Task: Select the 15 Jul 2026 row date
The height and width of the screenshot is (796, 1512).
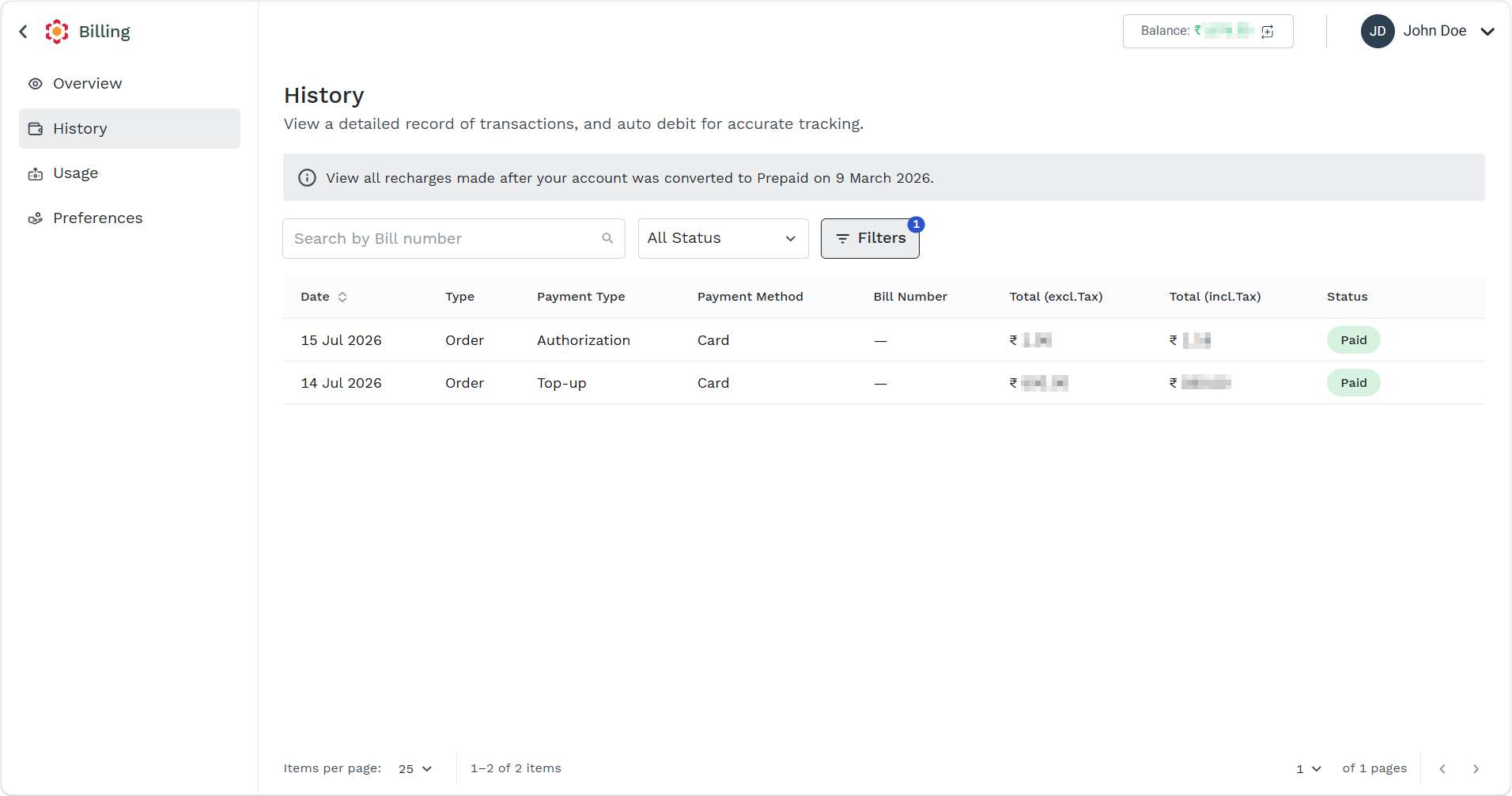Action: coord(341,340)
